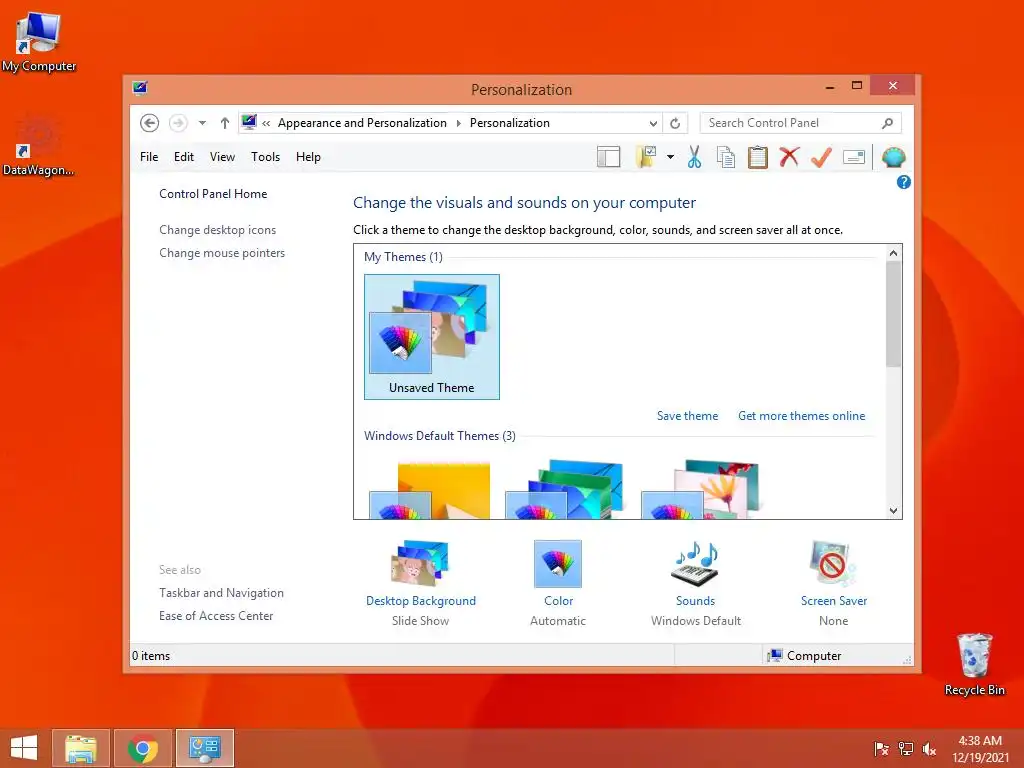Select the Unsaved Theme thumbnail
This screenshot has height=768, width=1024.
pyautogui.click(x=432, y=337)
